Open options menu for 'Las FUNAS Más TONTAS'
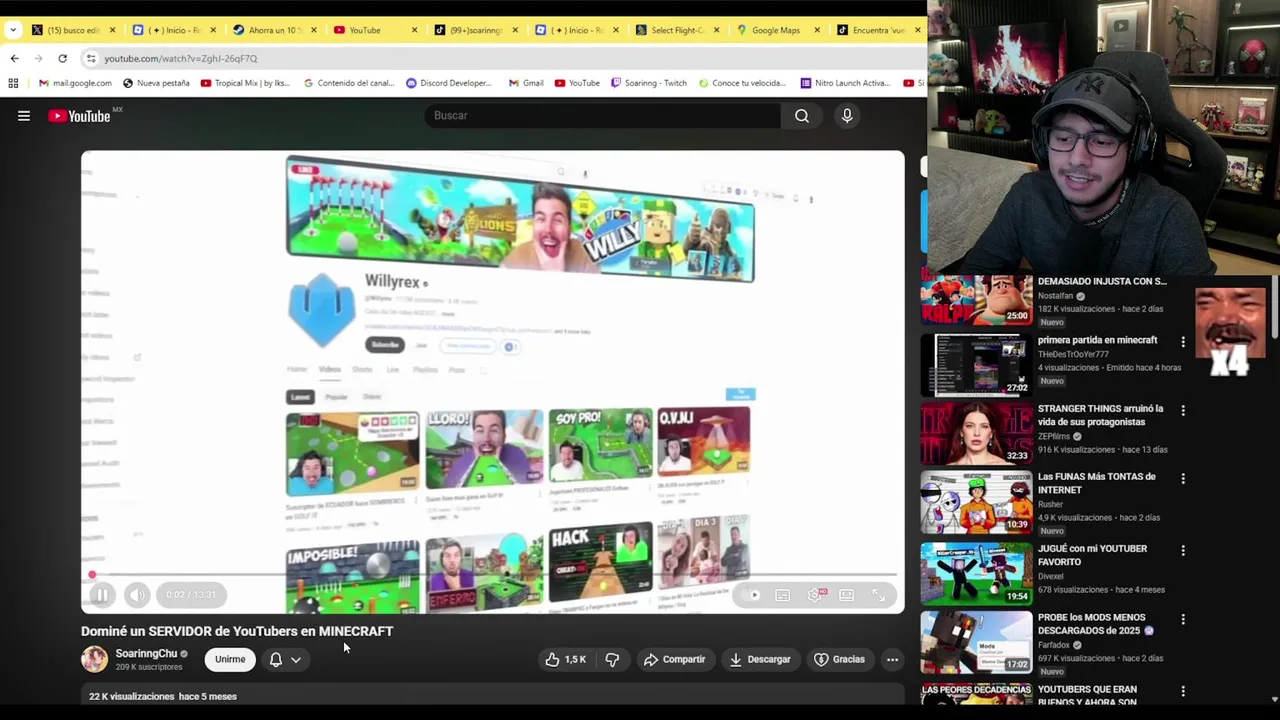This screenshot has width=1280, height=720. 1183,479
